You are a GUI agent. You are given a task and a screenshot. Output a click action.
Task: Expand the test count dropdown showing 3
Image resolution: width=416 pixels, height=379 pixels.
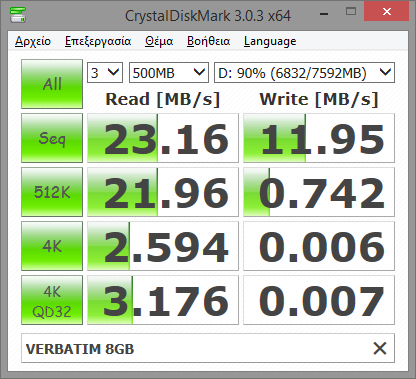(x=105, y=72)
